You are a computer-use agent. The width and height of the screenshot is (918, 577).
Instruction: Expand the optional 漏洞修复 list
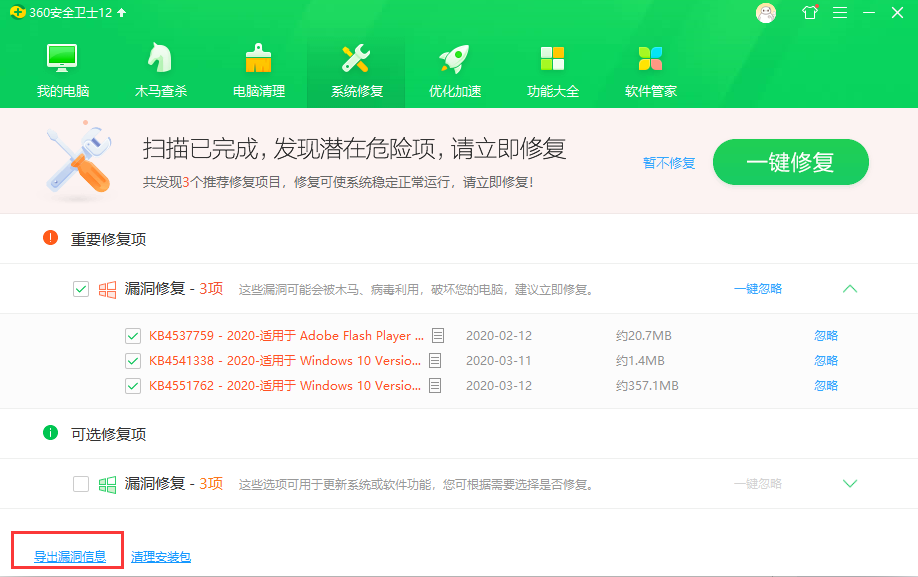[x=850, y=483]
